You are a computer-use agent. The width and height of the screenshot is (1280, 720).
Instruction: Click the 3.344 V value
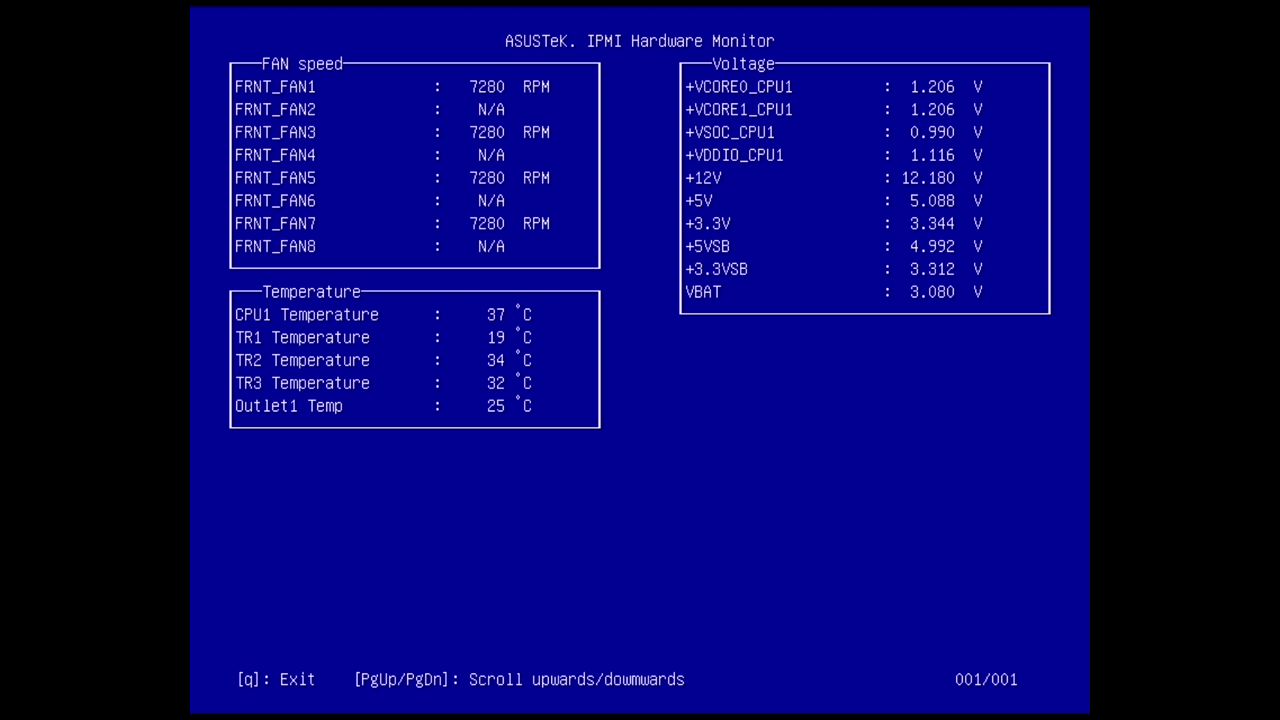[x=946, y=224]
